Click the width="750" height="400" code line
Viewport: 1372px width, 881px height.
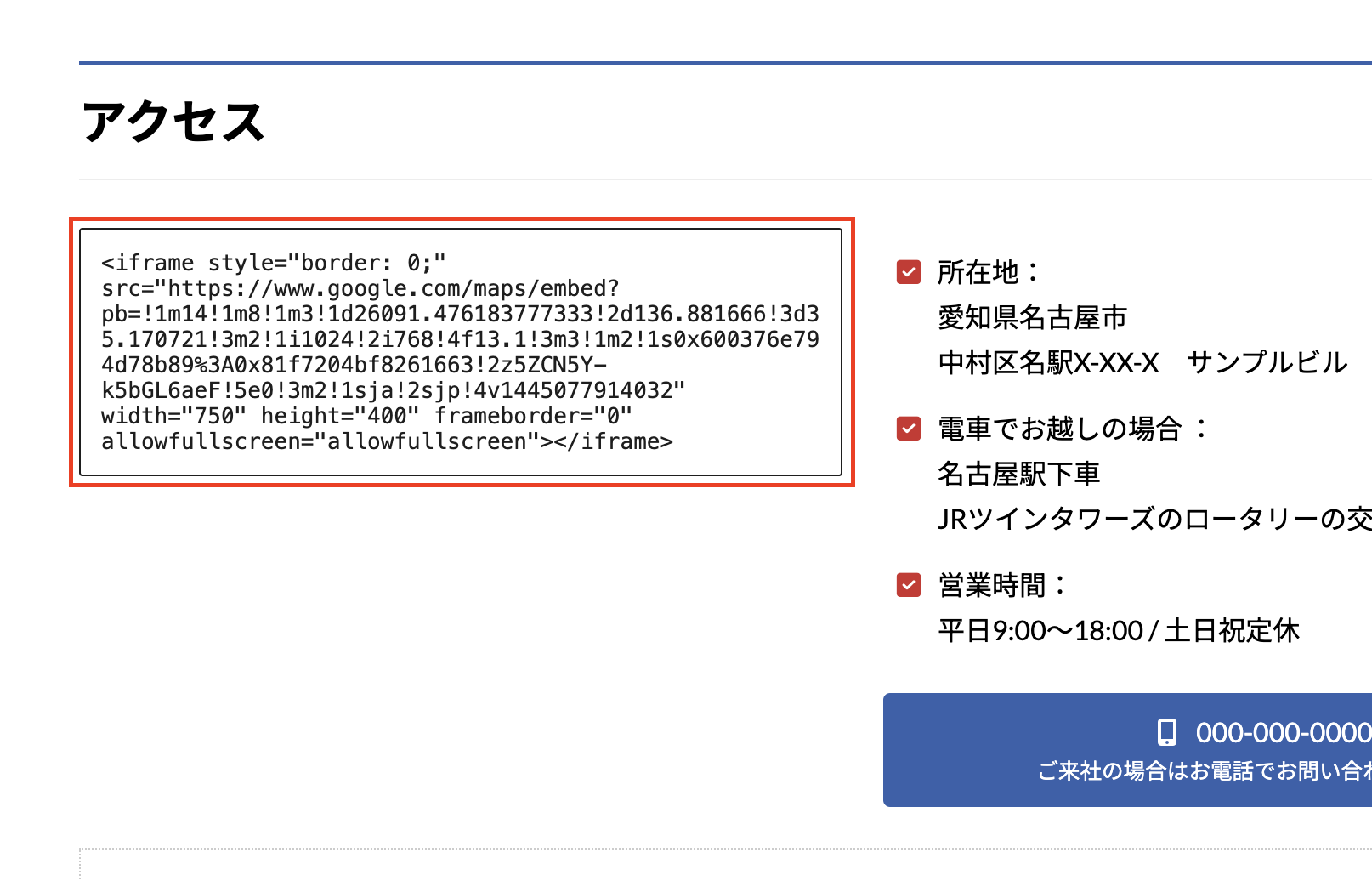click(x=366, y=416)
